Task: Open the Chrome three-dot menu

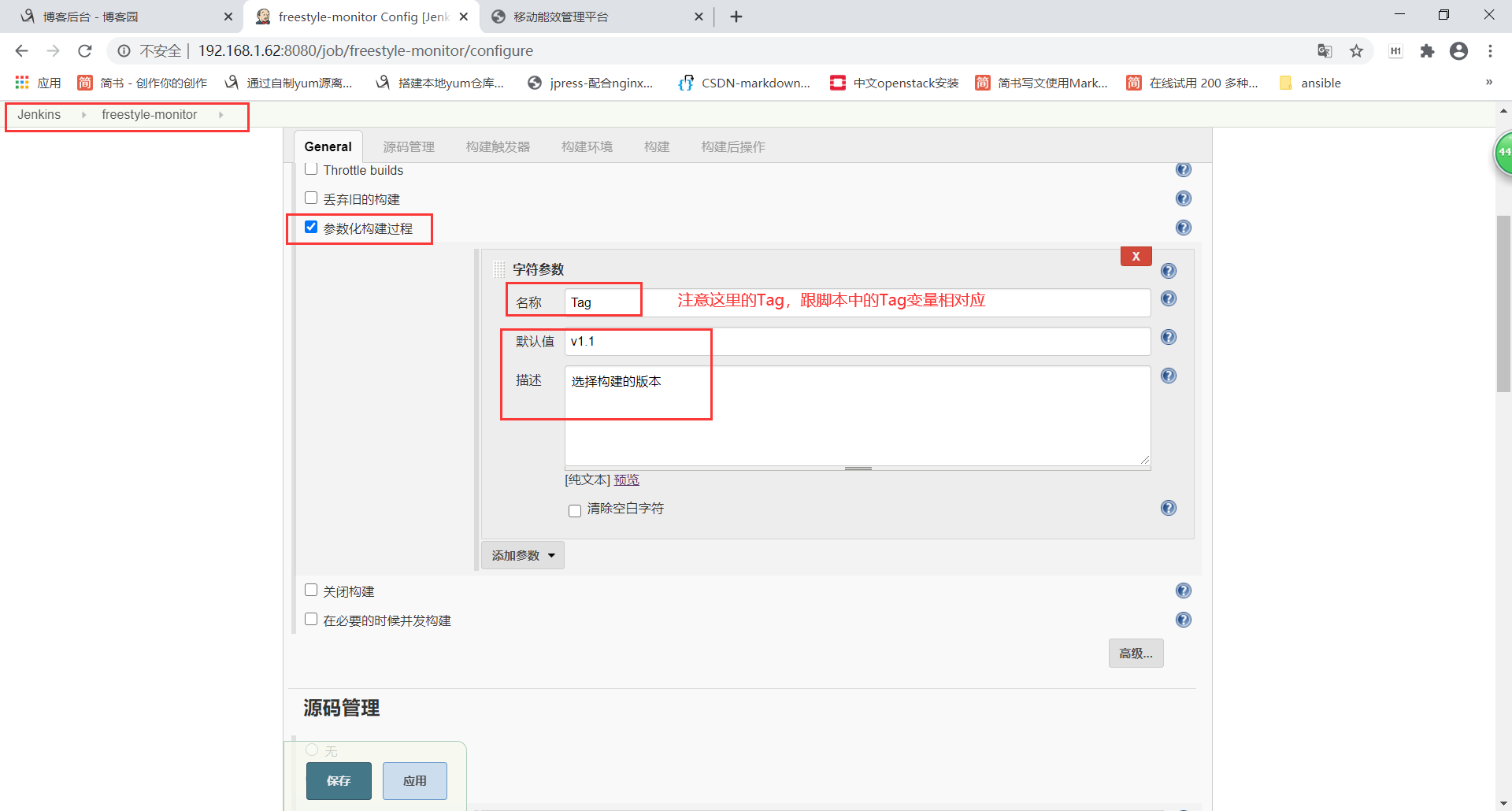Action: (x=1490, y=51)
